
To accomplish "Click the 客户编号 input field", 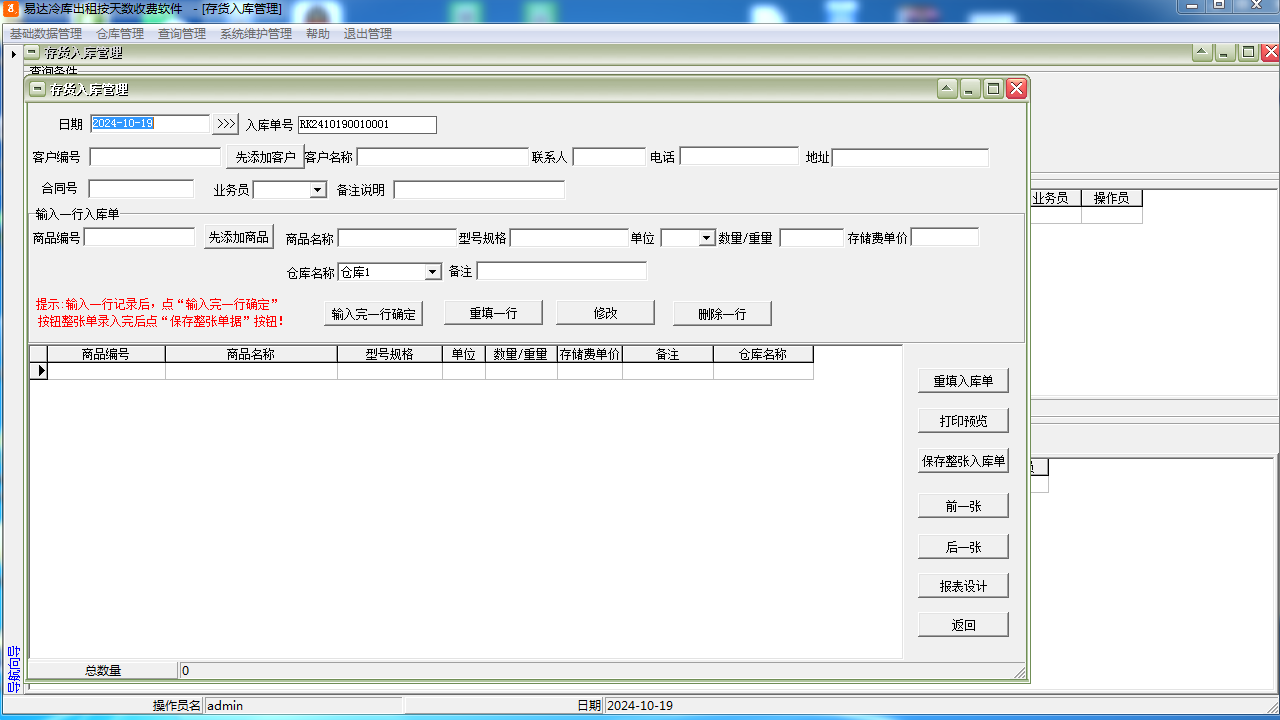I will click(x=155, y=157).
